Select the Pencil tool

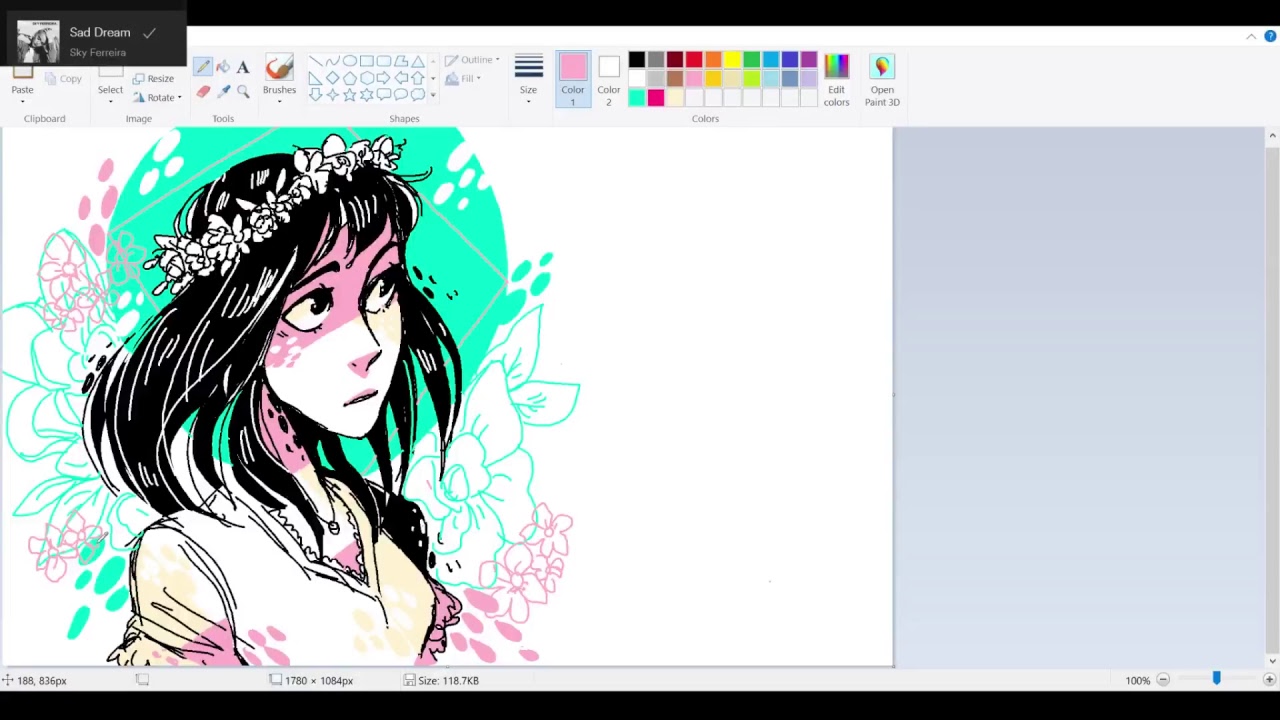pos(203,67)
